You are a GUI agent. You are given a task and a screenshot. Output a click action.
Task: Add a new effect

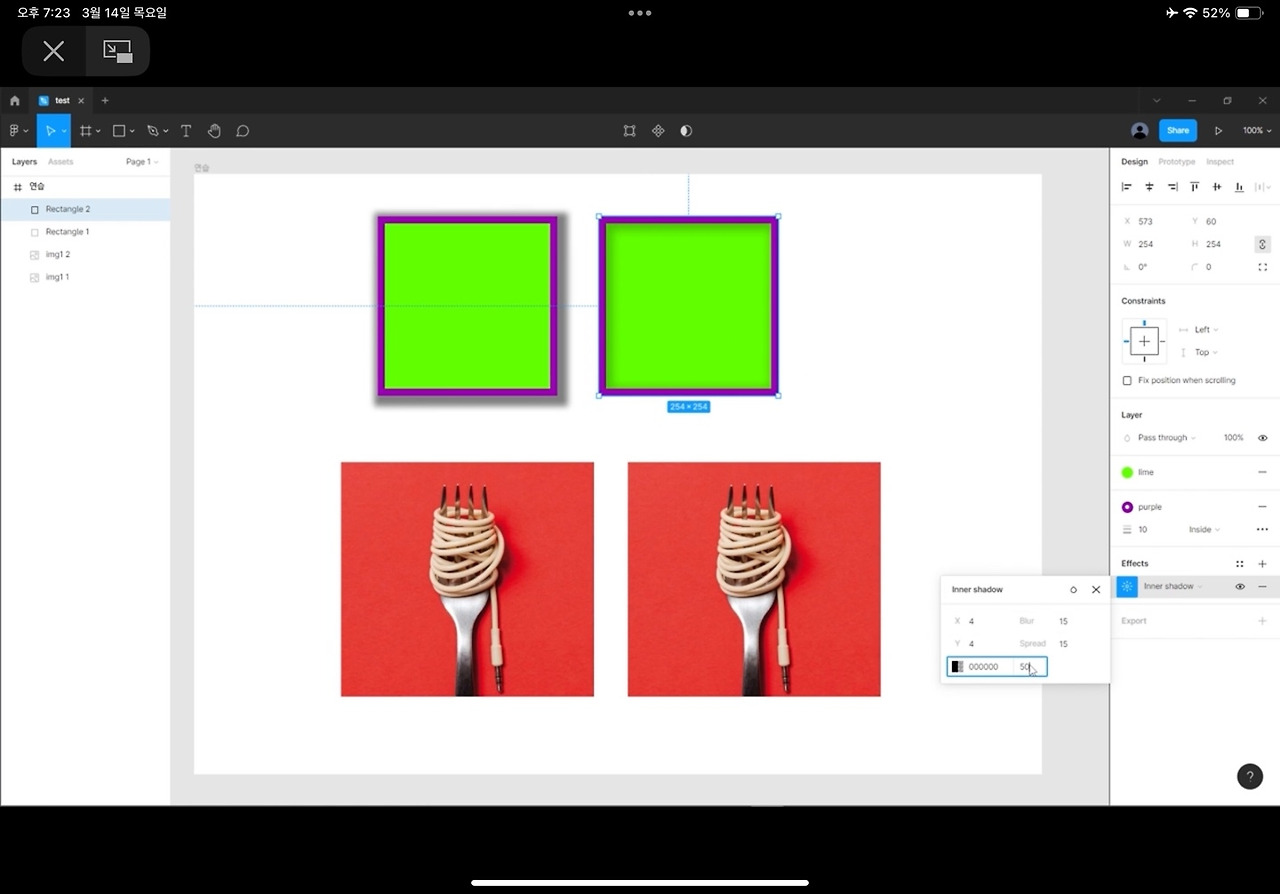pos(1262,564)
